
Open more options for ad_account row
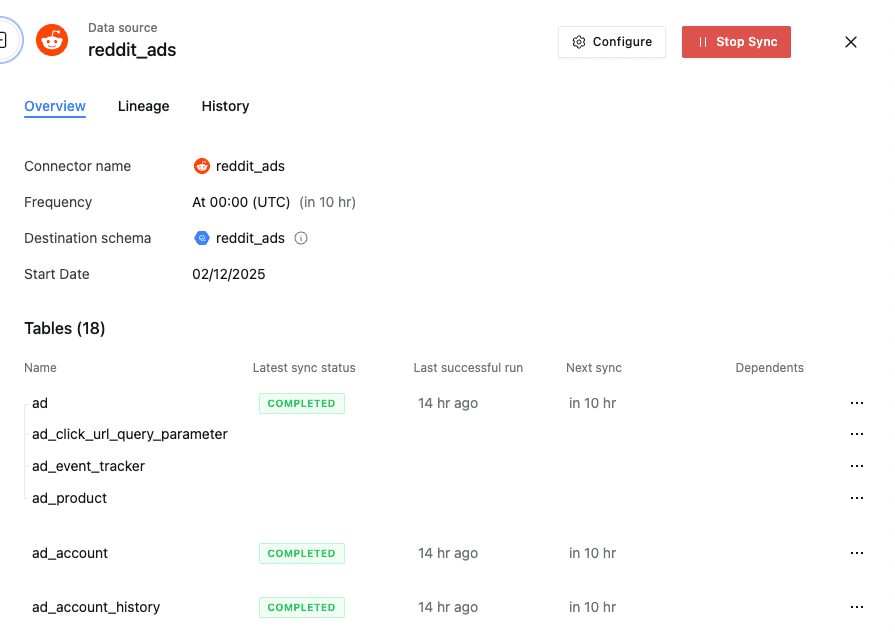pos(856,553)
